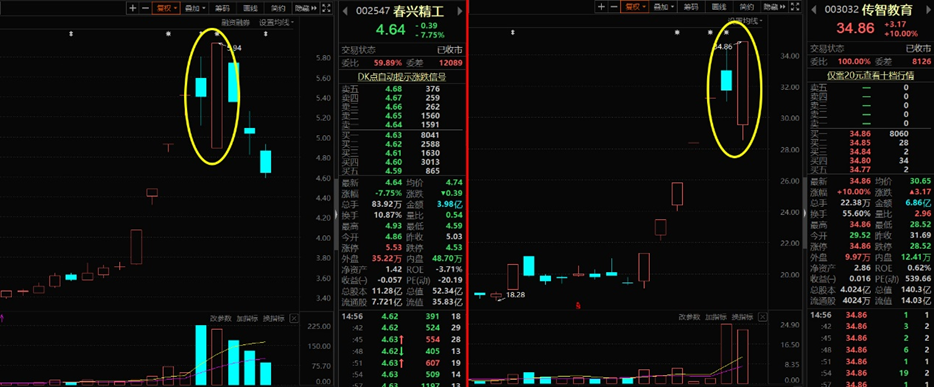This screenshot has width=934, height=387.
Task: Enter fullscreen for the 春兴精工 chart
Action: pos(326,8)
